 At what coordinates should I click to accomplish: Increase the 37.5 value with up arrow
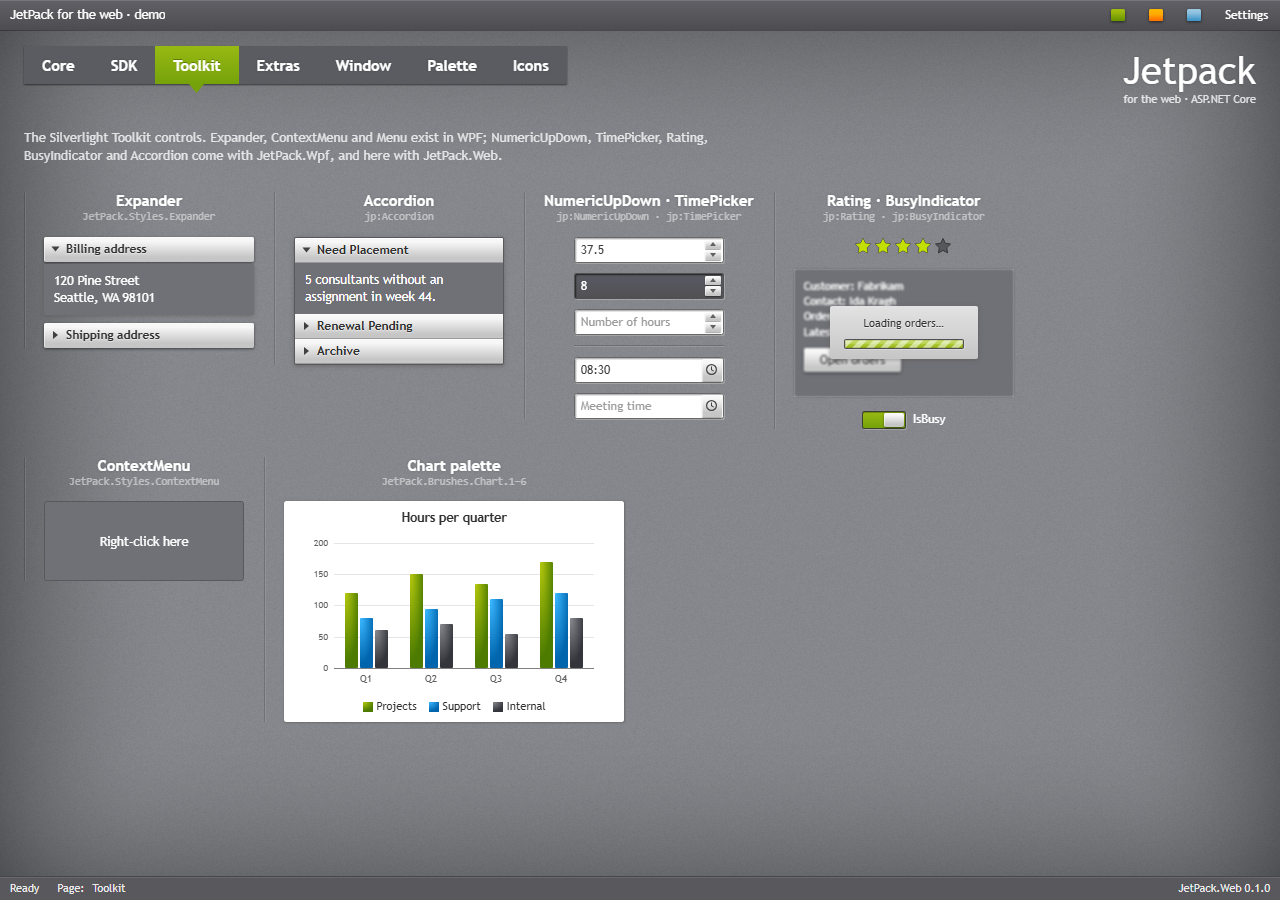[713, 245]
